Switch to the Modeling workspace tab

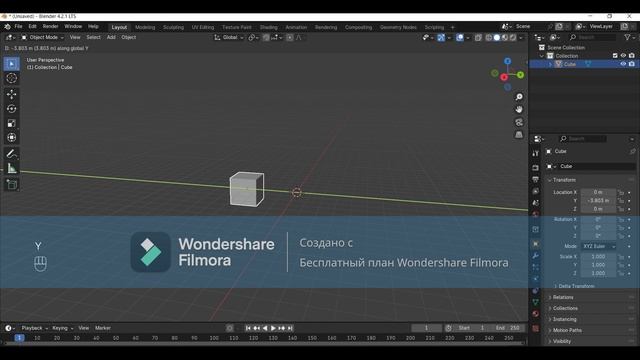[145, 27]
